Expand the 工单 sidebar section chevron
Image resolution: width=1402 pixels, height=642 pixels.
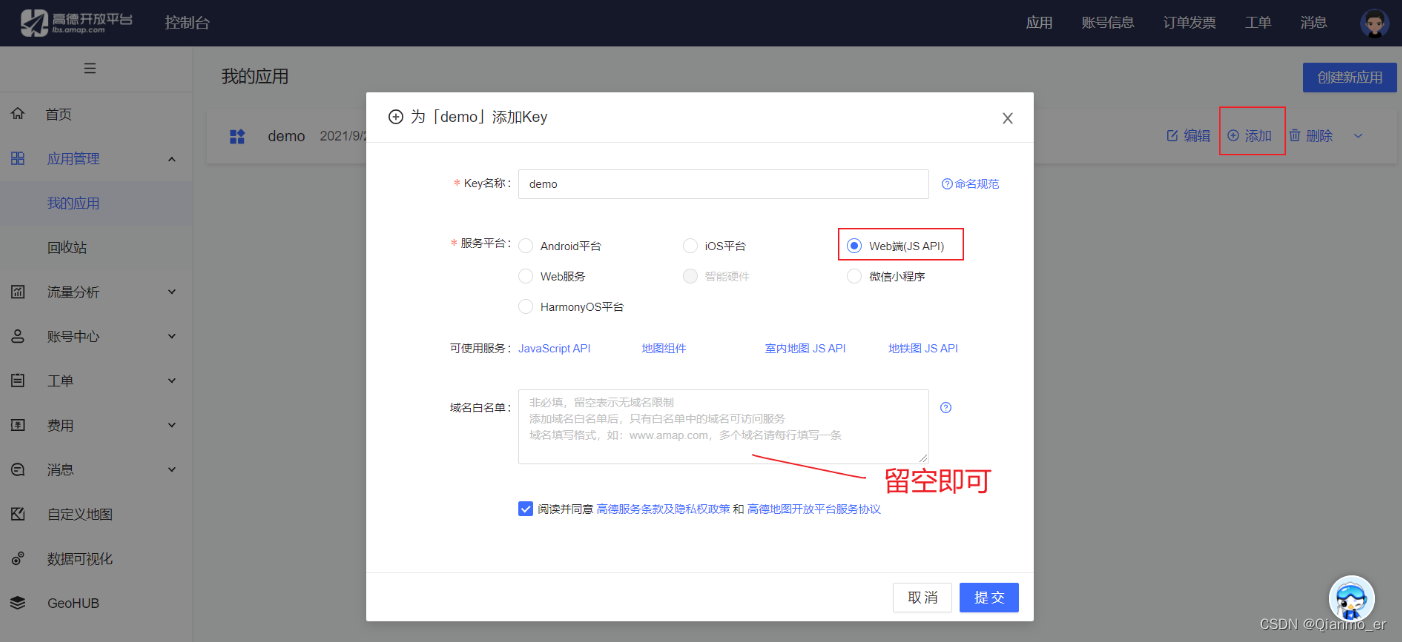coord(171,381)
